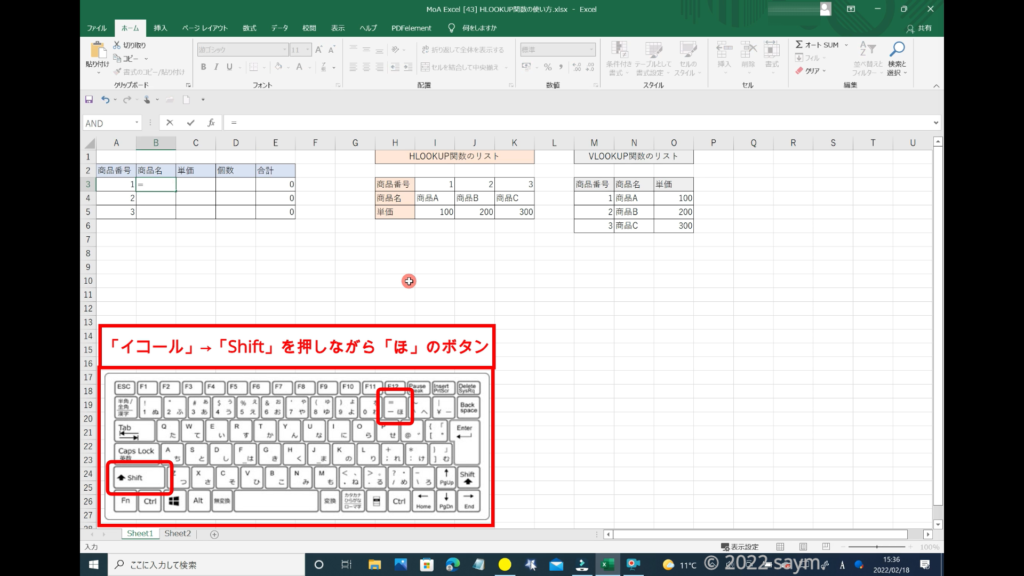1024x576 pixels.
Task: Save workbook using the floppy disk icon
Action: (x=89, y=99)
